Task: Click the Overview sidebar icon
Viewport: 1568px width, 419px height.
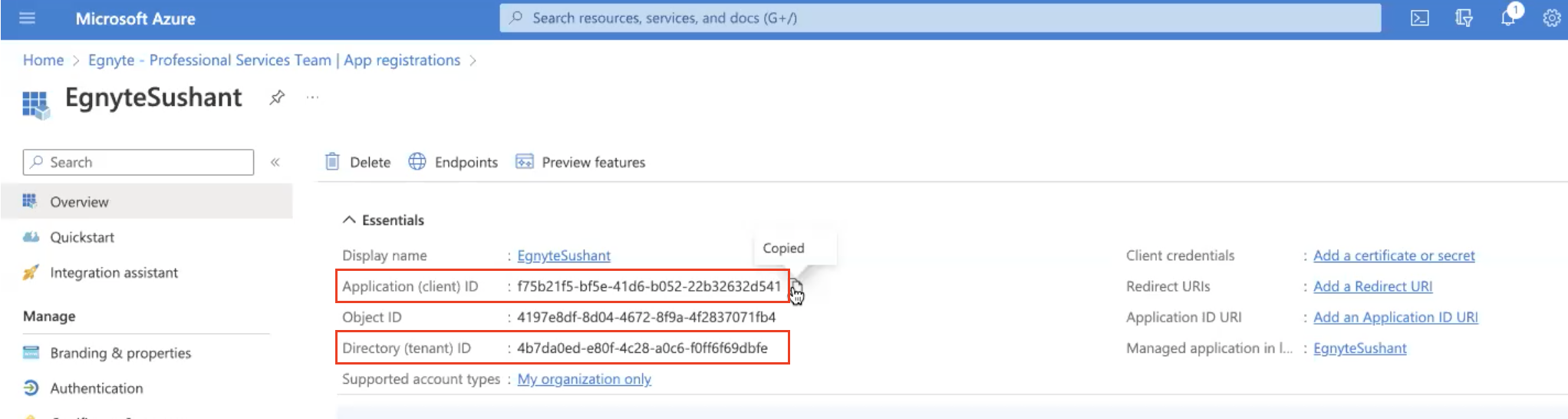Action: 30,201
